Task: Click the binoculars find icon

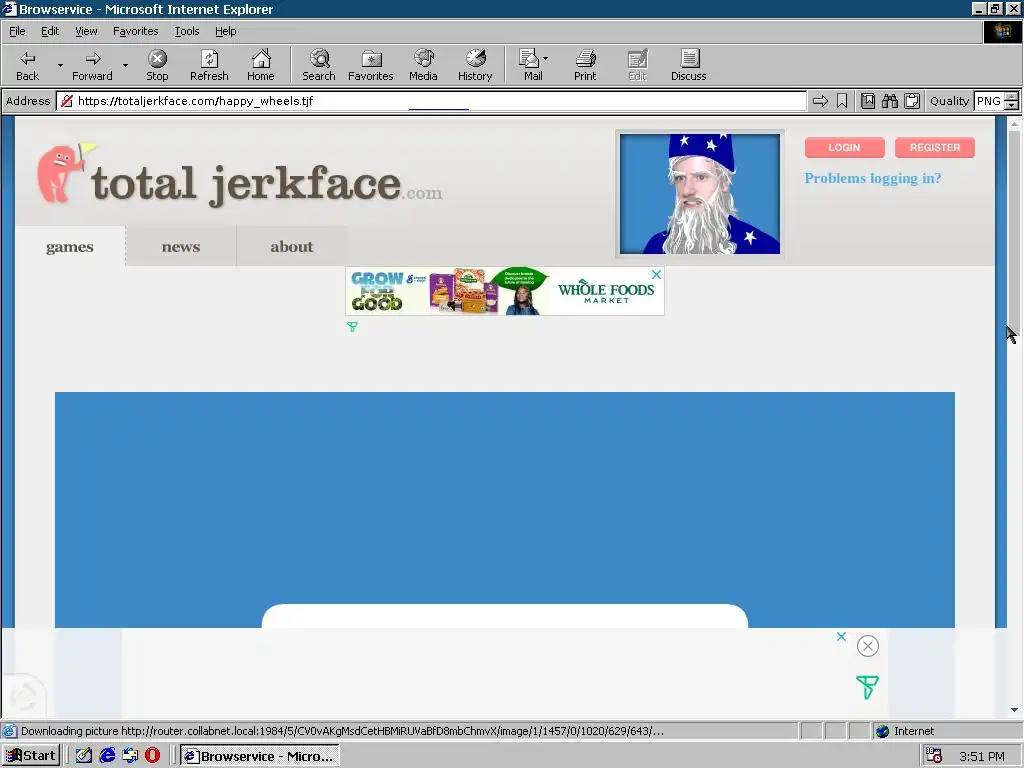Action: click(889, 101)
